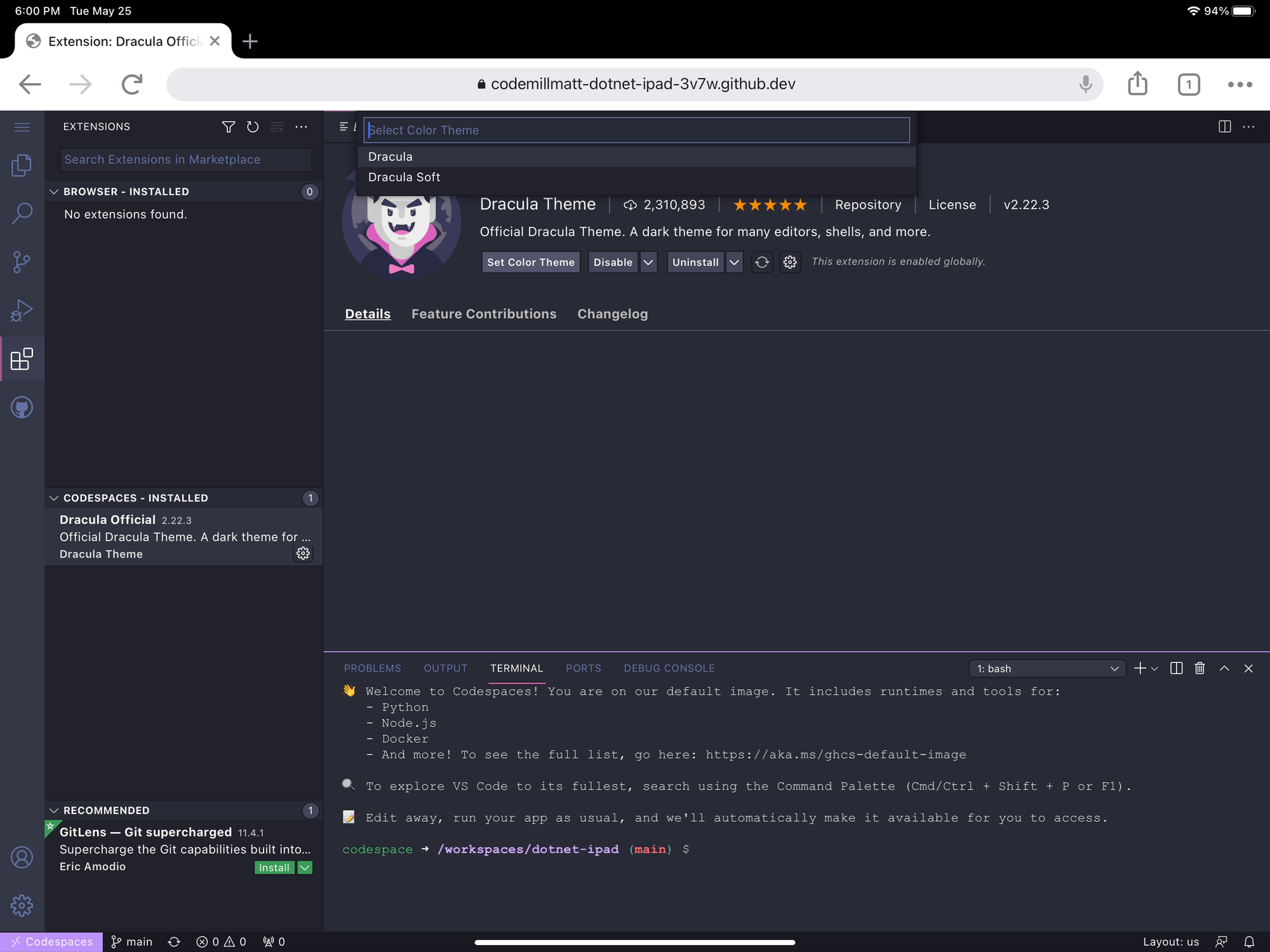Open the Source Control view
1270x952 pixels.
click(x=22, y=262)
